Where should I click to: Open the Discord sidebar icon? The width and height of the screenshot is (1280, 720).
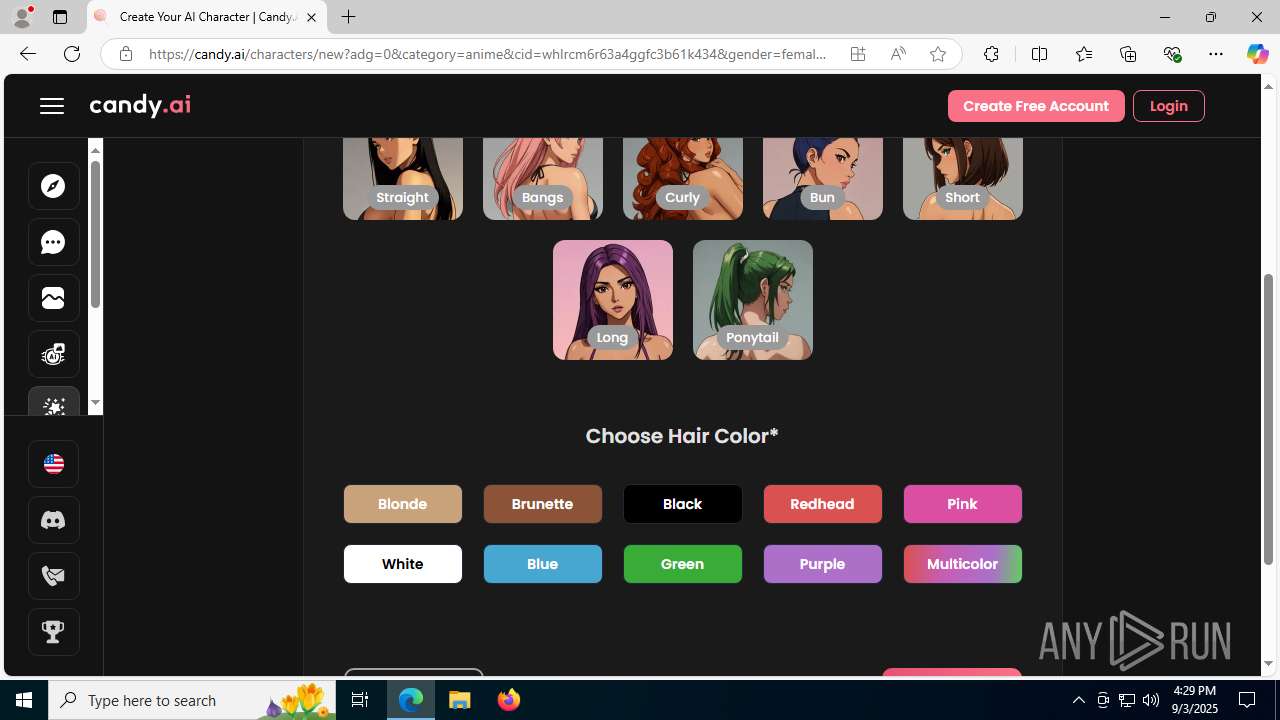pyautogui.click(x=53, y=520)
